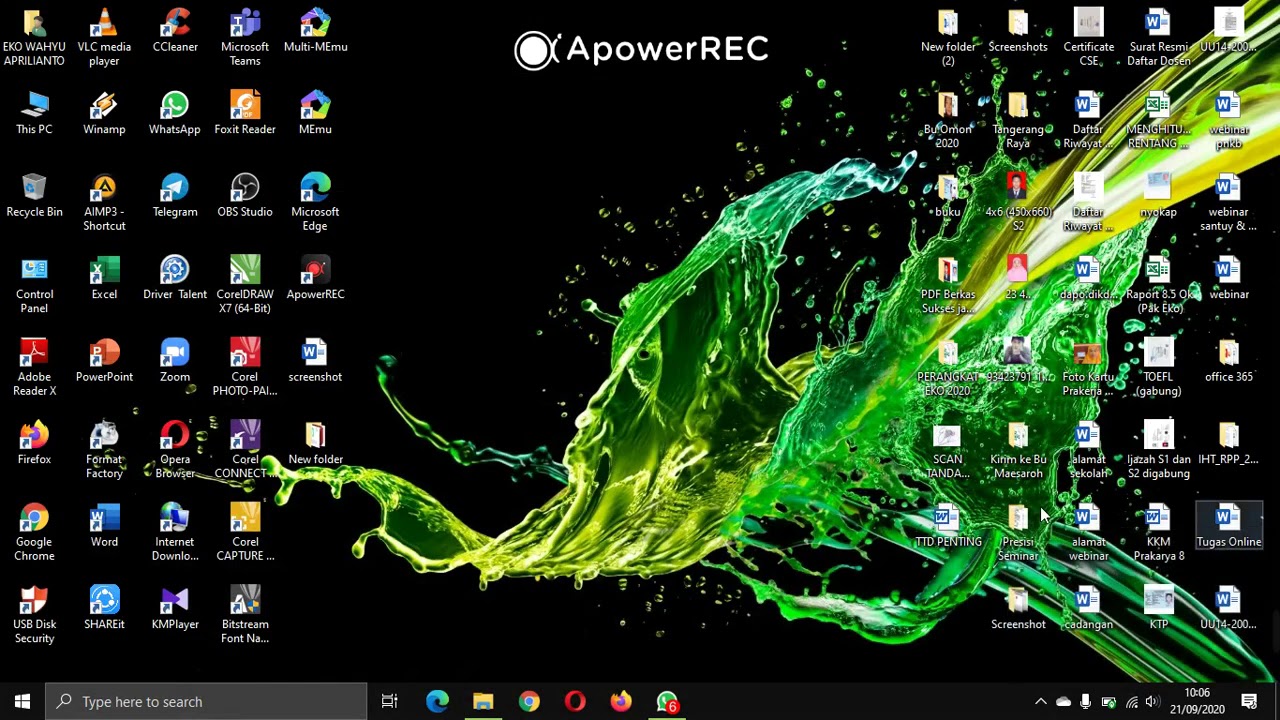This screenshot has width=1280, height=720.
Task: Select the Word desktop shortcut
Action: (104, 525)
